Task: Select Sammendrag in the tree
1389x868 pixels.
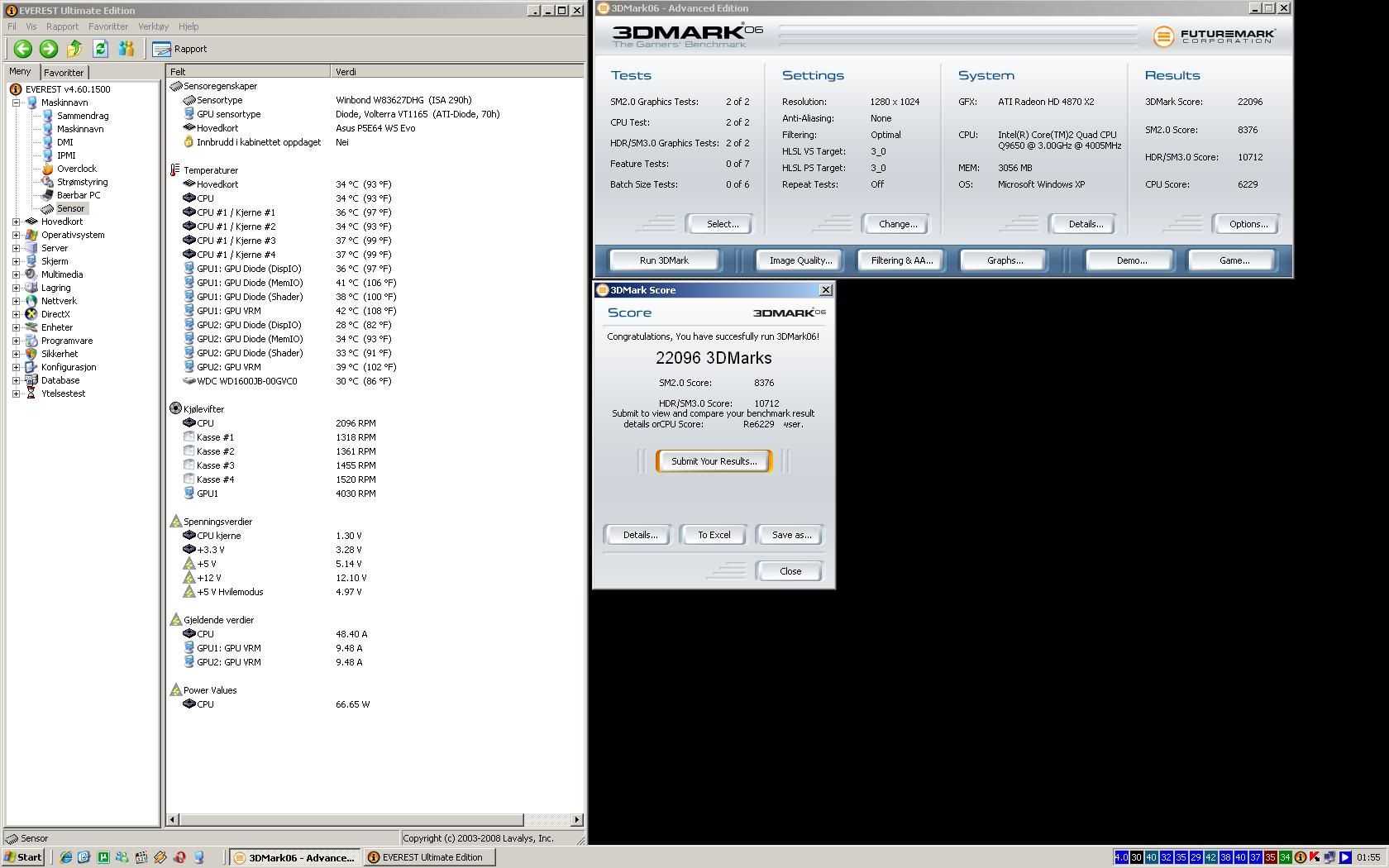Action: pos(83,116)
